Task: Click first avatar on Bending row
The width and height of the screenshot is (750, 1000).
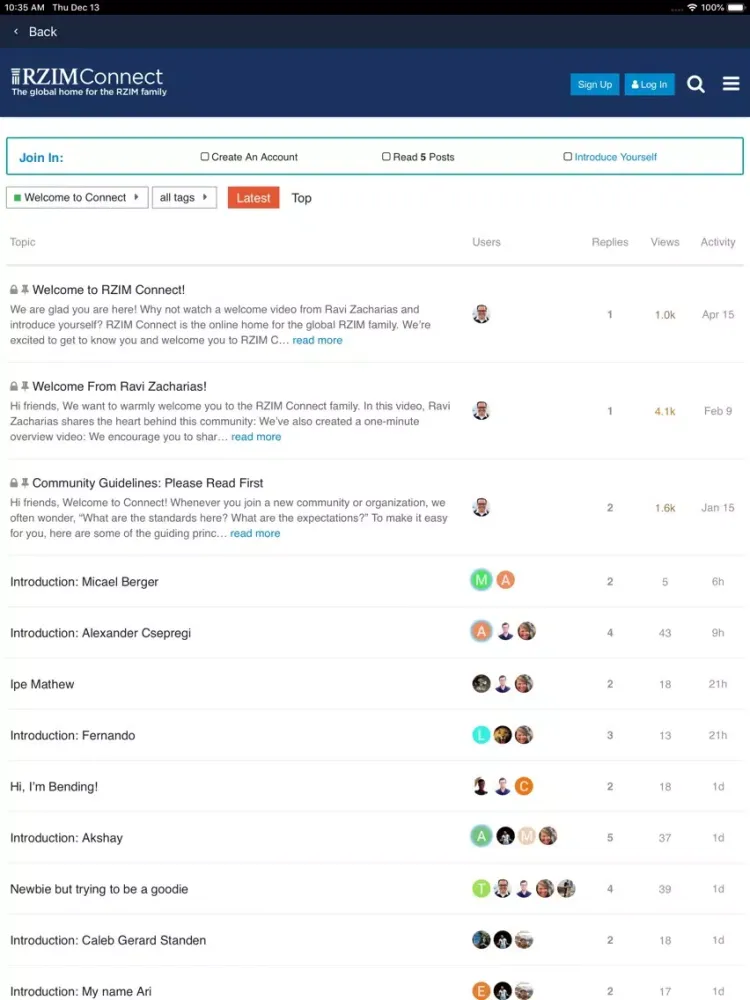Action: click(481, 786)
